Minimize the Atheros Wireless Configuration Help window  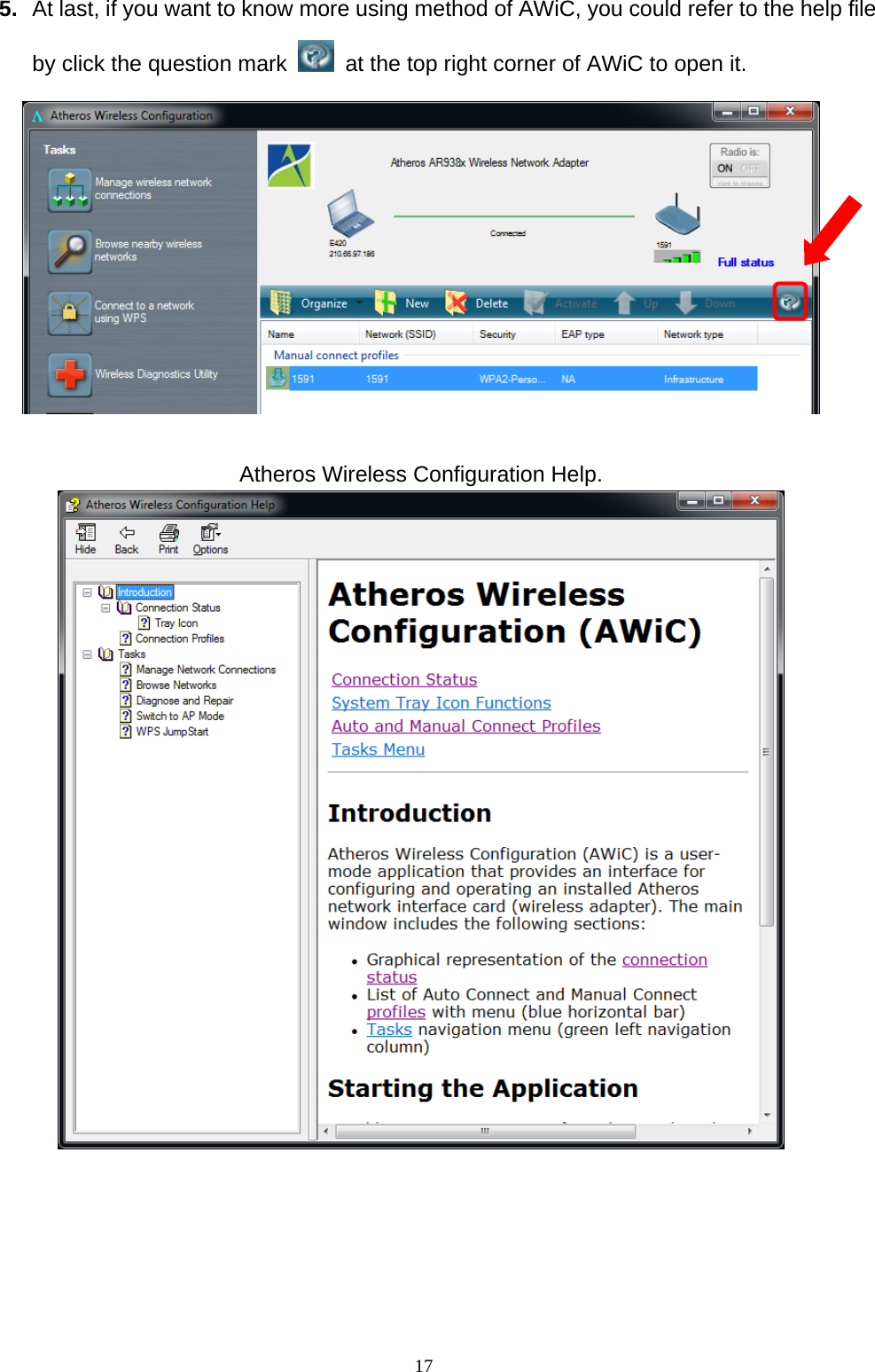(691, 501)
